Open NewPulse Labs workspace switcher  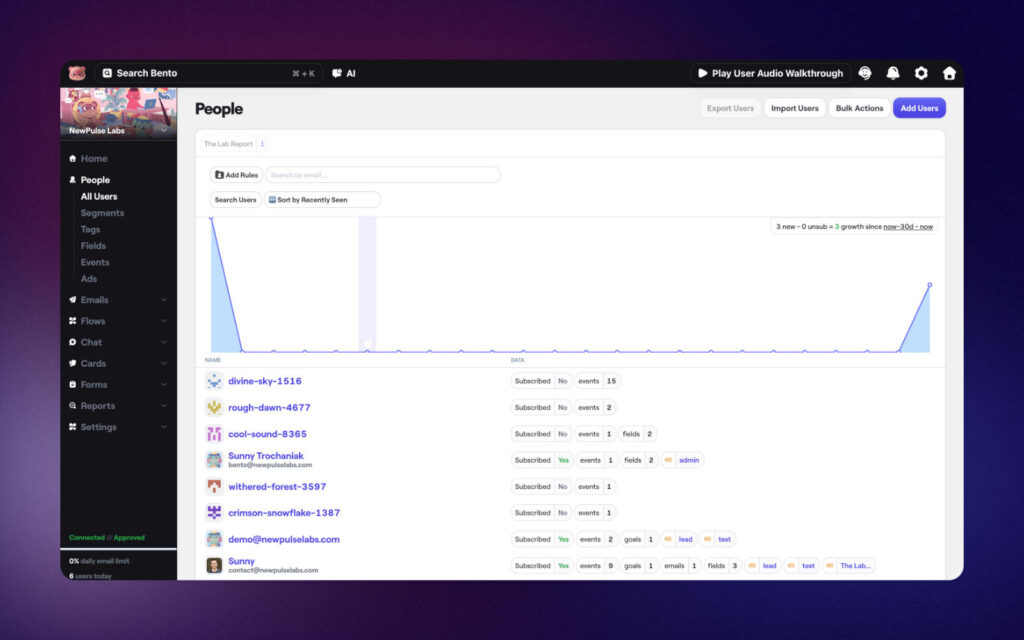[118, 130]
